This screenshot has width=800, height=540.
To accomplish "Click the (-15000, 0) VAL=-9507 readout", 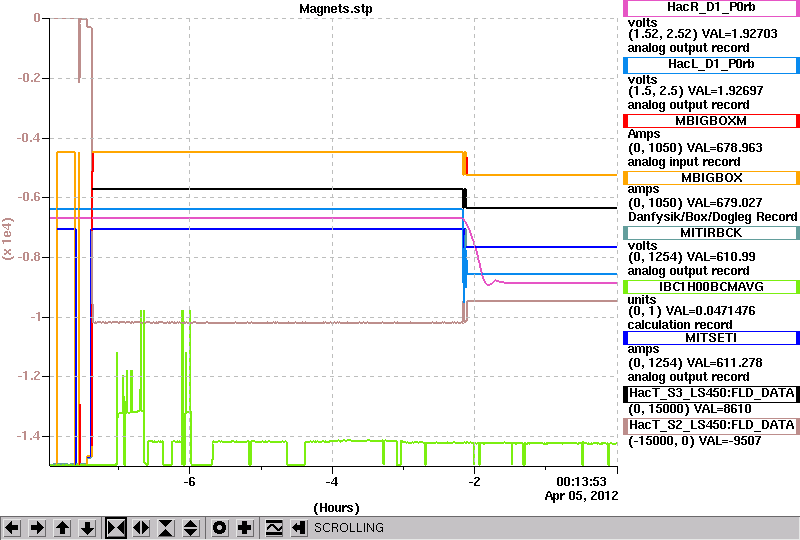I will click(x=694, y=441).
